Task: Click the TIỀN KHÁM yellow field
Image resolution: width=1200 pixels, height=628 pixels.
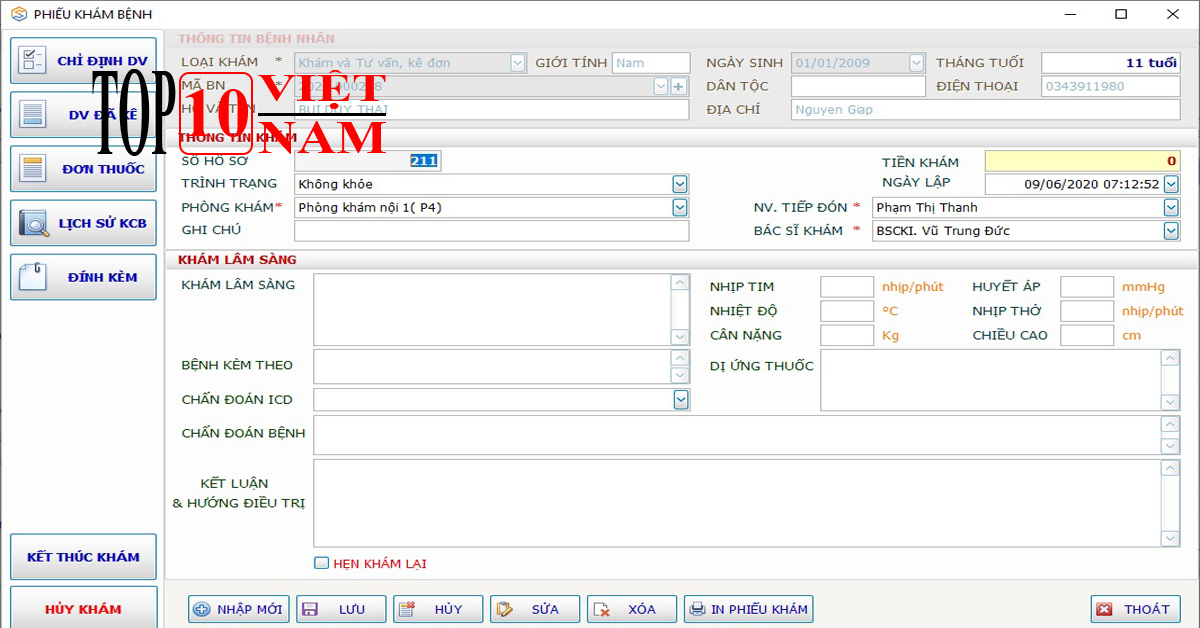Action: click(x=1082, y=161)
